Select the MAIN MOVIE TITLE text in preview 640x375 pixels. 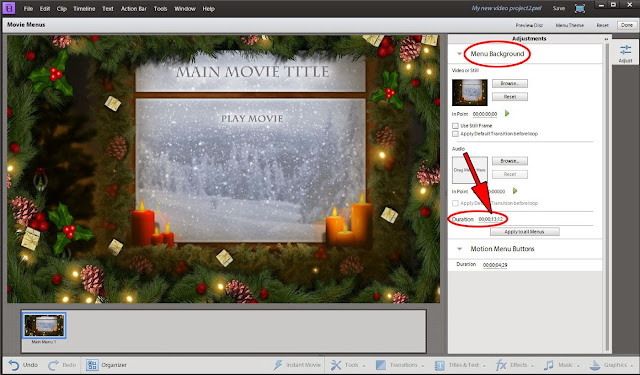tap(252, 72)
